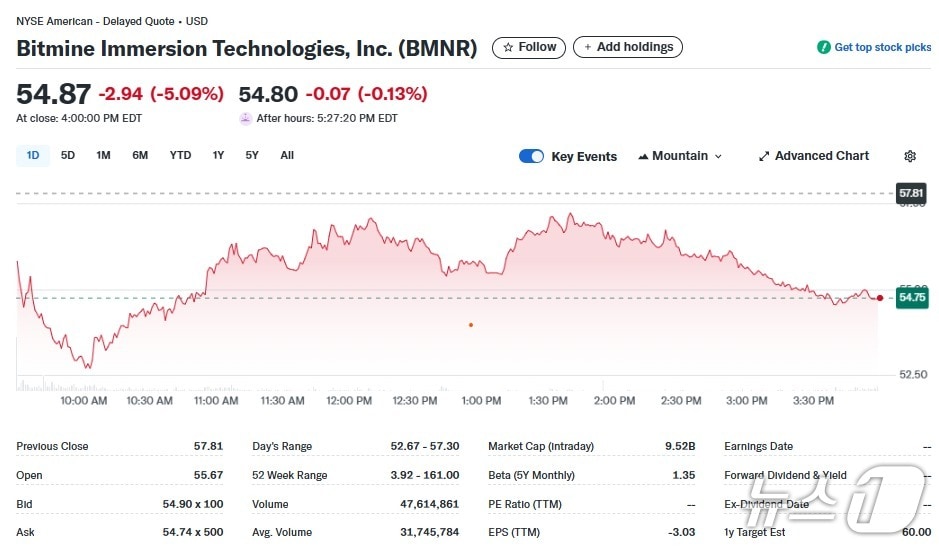Image resolution: width=939 pixels, height=547 pixels.
Task: Select the YTD range tab
Action: [x=180, y=155]
